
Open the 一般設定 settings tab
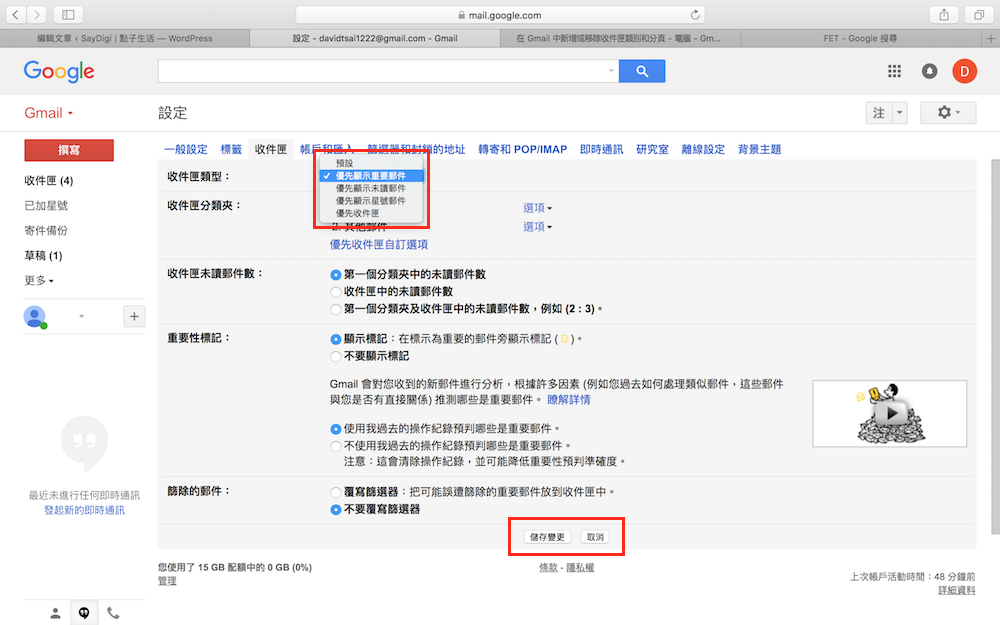pos(186,149)
